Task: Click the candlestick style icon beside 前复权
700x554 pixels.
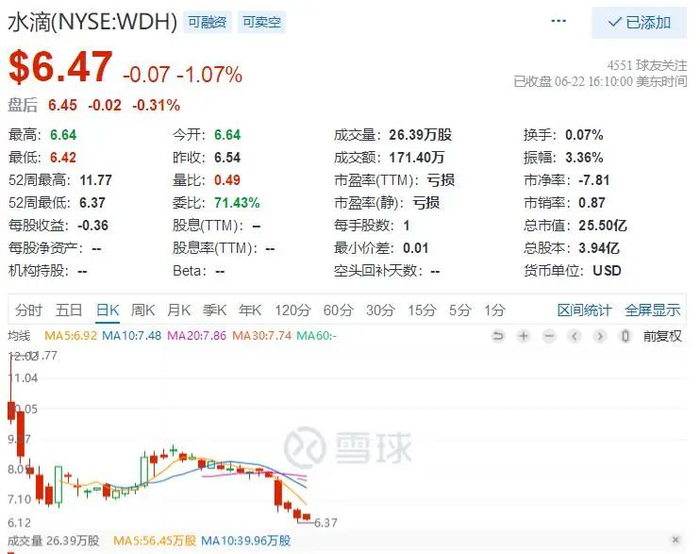Action: pyautogui.click(x=625, y=336)
